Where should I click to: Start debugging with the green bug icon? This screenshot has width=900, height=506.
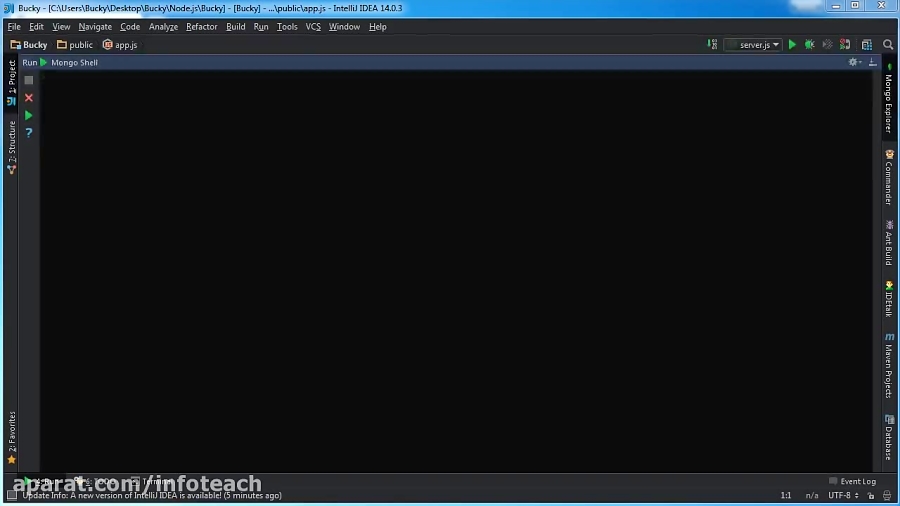809,45
